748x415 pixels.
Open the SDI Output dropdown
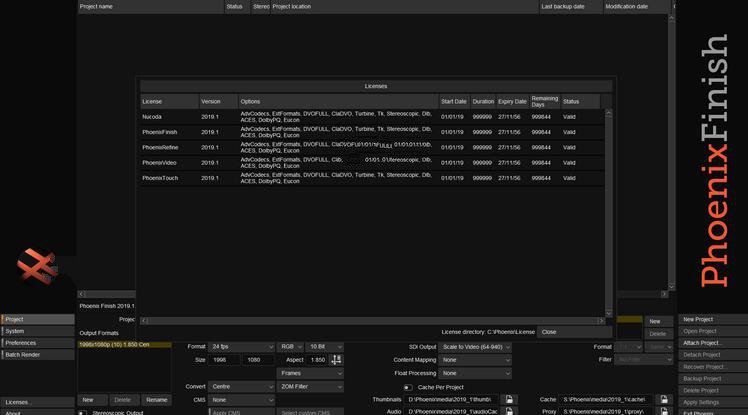[x=475, y=347]
